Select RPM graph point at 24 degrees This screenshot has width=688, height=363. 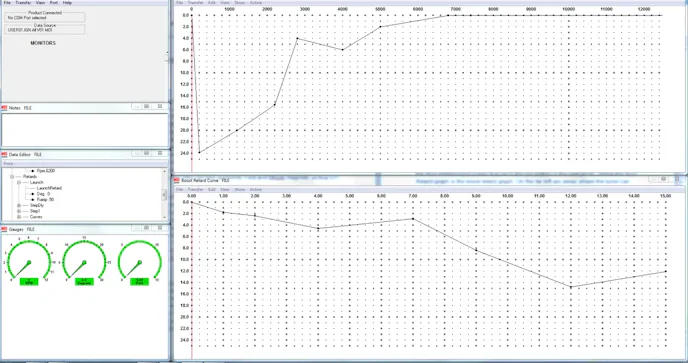click(x=199, y=152)
